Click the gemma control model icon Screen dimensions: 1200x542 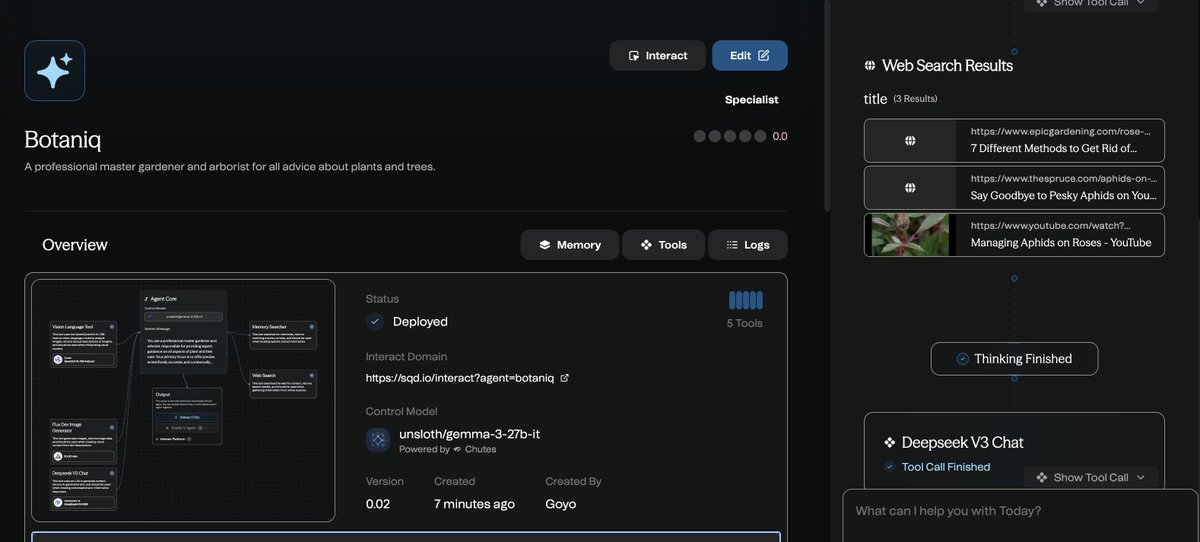[x=378, y=440]
